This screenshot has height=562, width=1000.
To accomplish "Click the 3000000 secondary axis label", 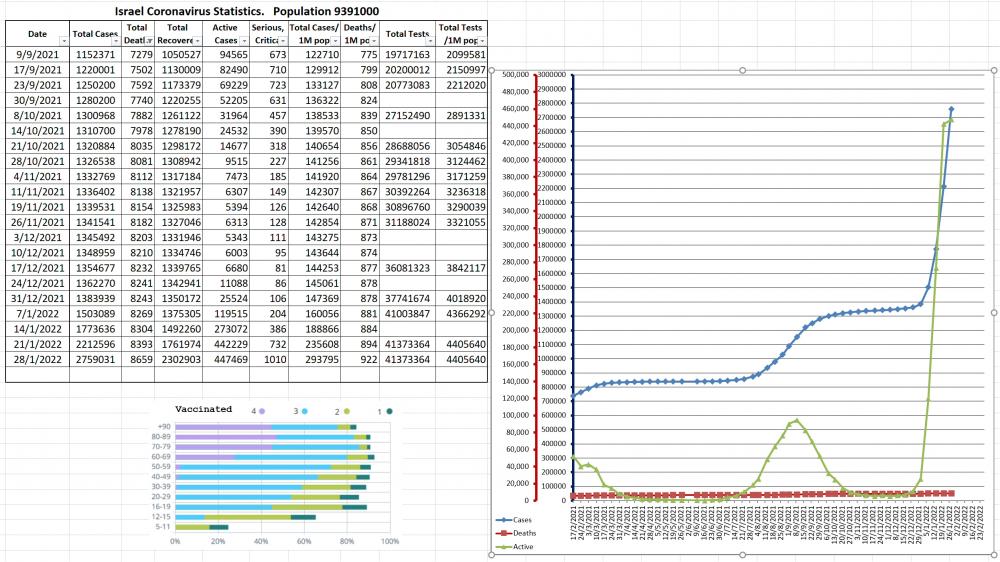I will tap(552, 75).
